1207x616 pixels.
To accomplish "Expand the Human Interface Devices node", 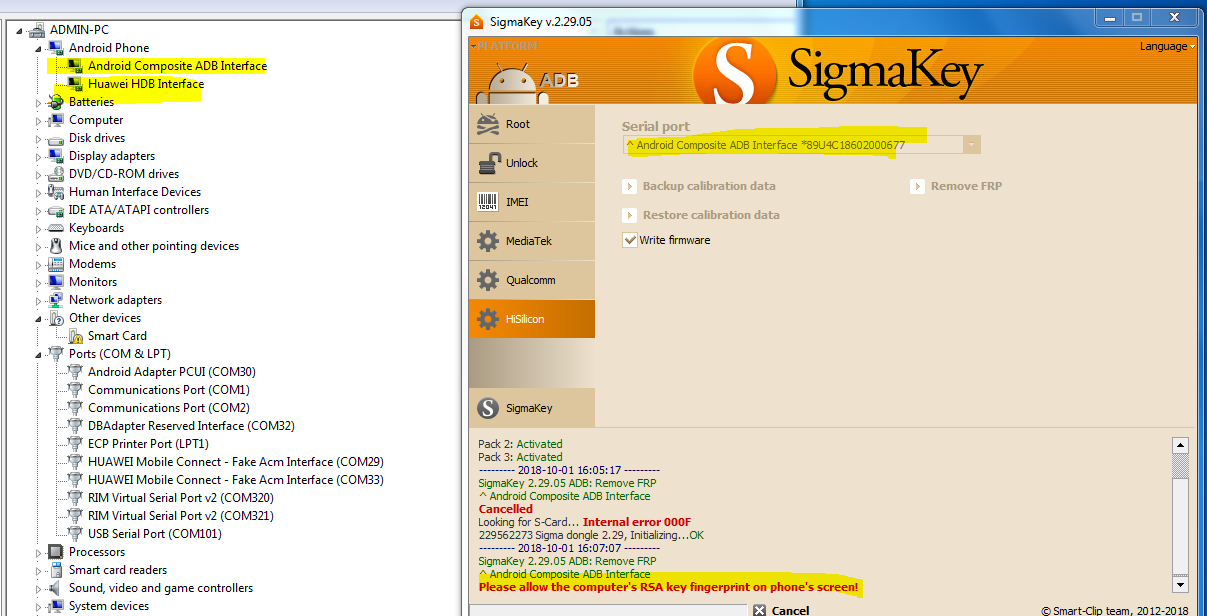I will click(39, 192).
